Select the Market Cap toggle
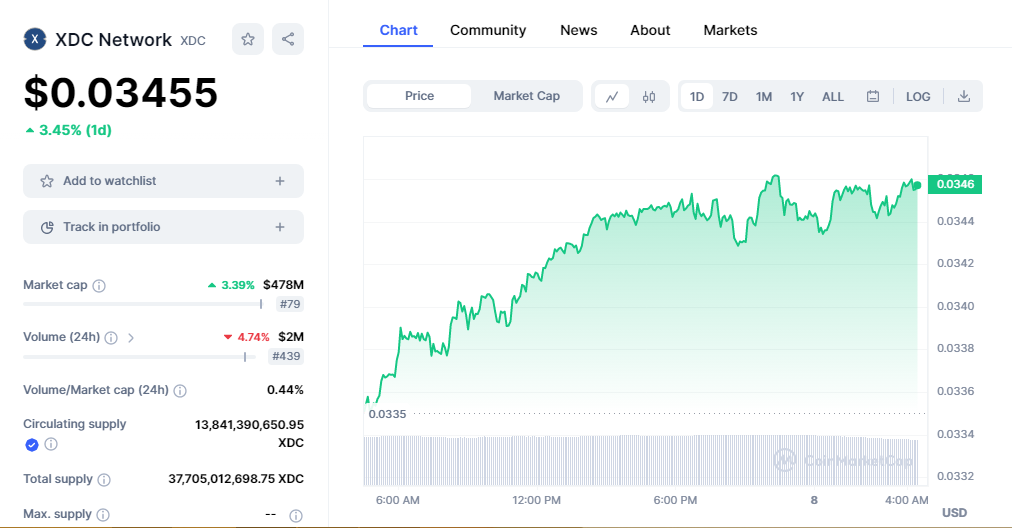 (x=526, y=96)
